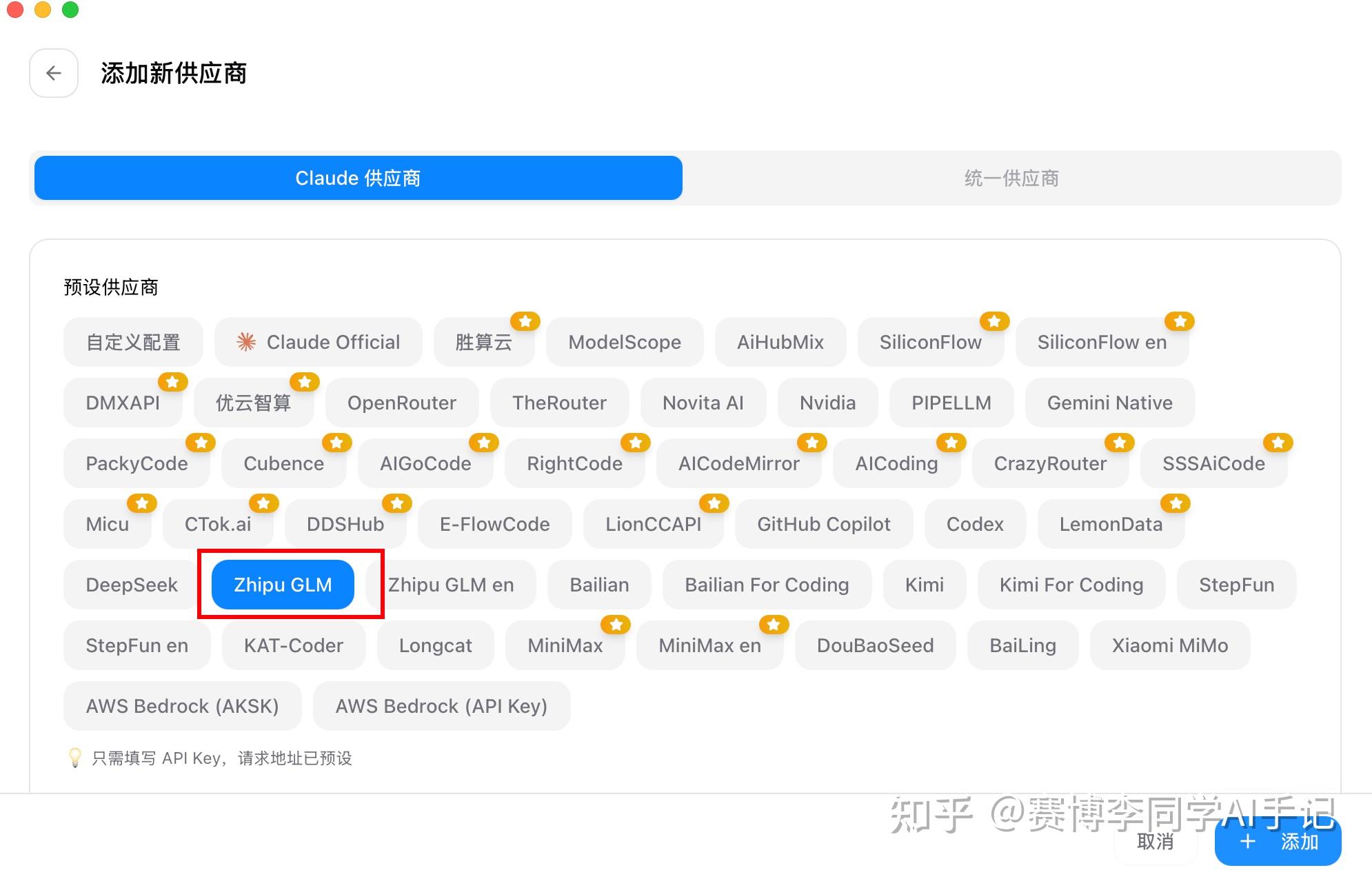
Task: Click the star badge on MiniMax en
Action: (774, 625)
